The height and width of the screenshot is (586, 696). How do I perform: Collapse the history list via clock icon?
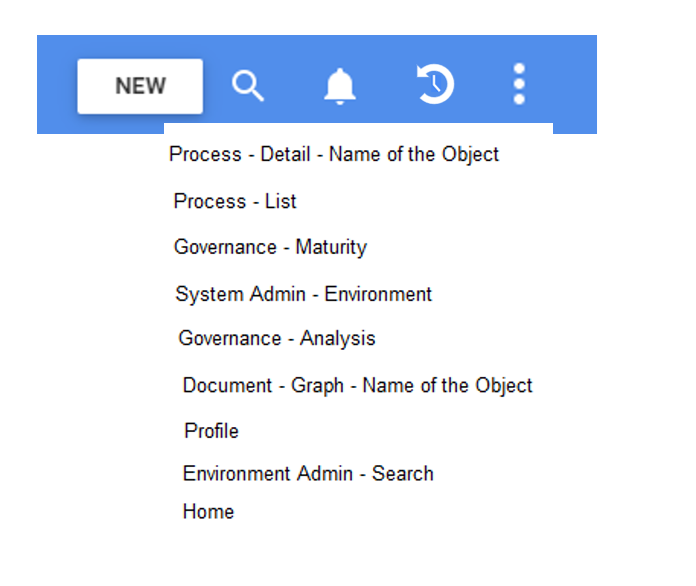tap(435, 85)
